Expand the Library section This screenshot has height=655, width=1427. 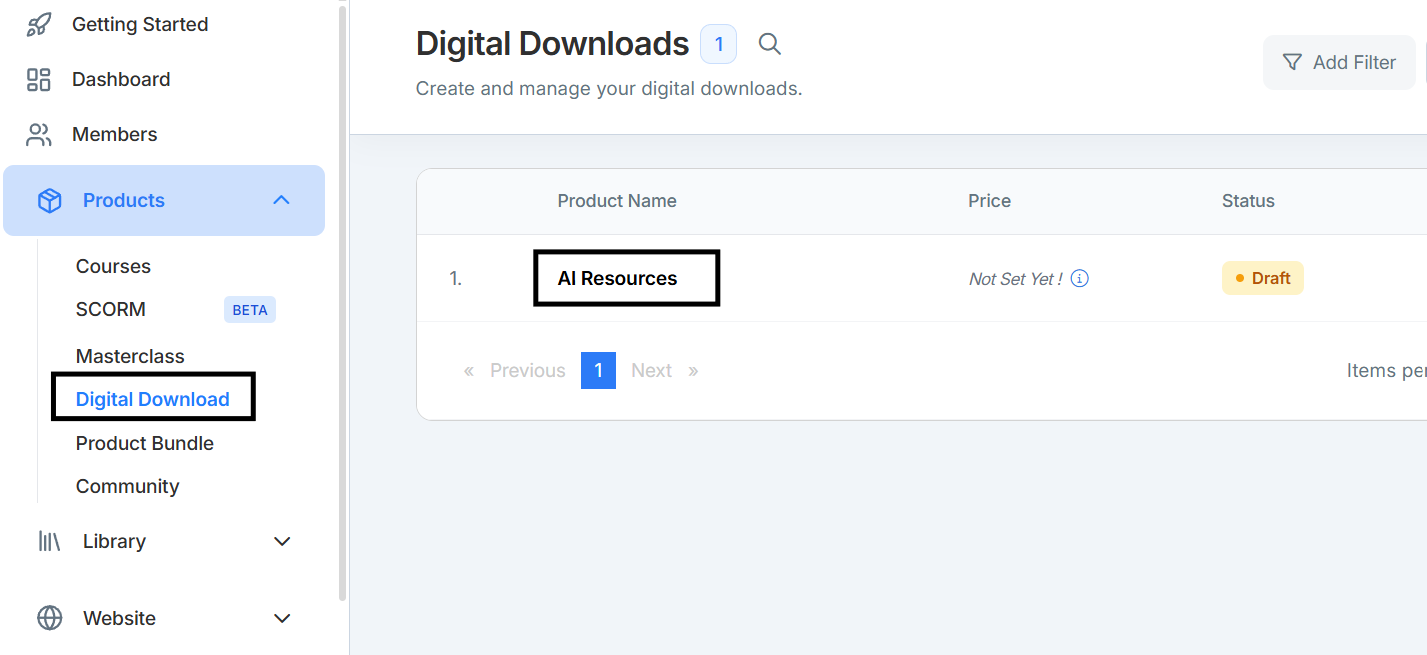282,541
